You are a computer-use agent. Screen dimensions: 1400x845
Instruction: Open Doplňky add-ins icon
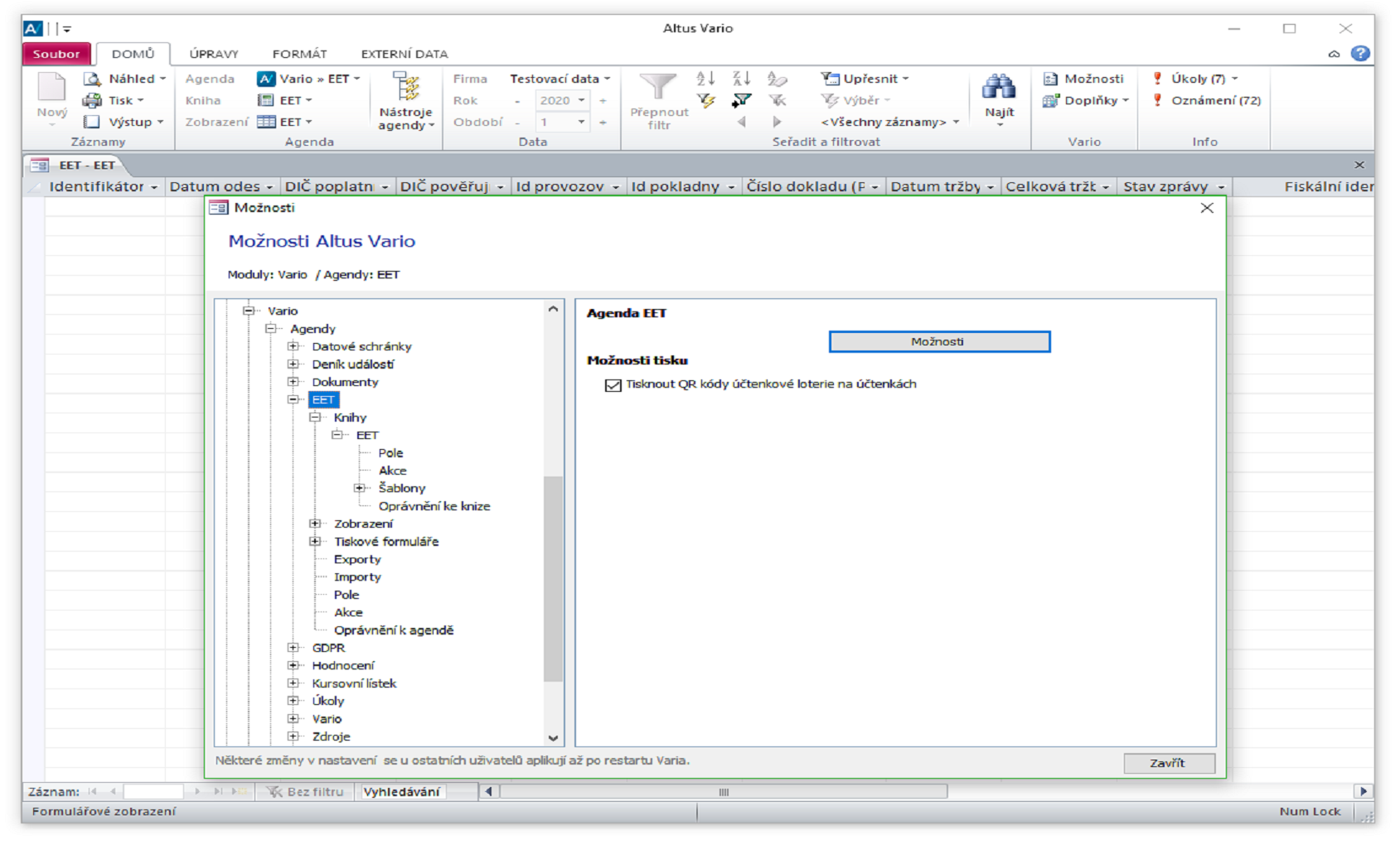click(1051, 100)
